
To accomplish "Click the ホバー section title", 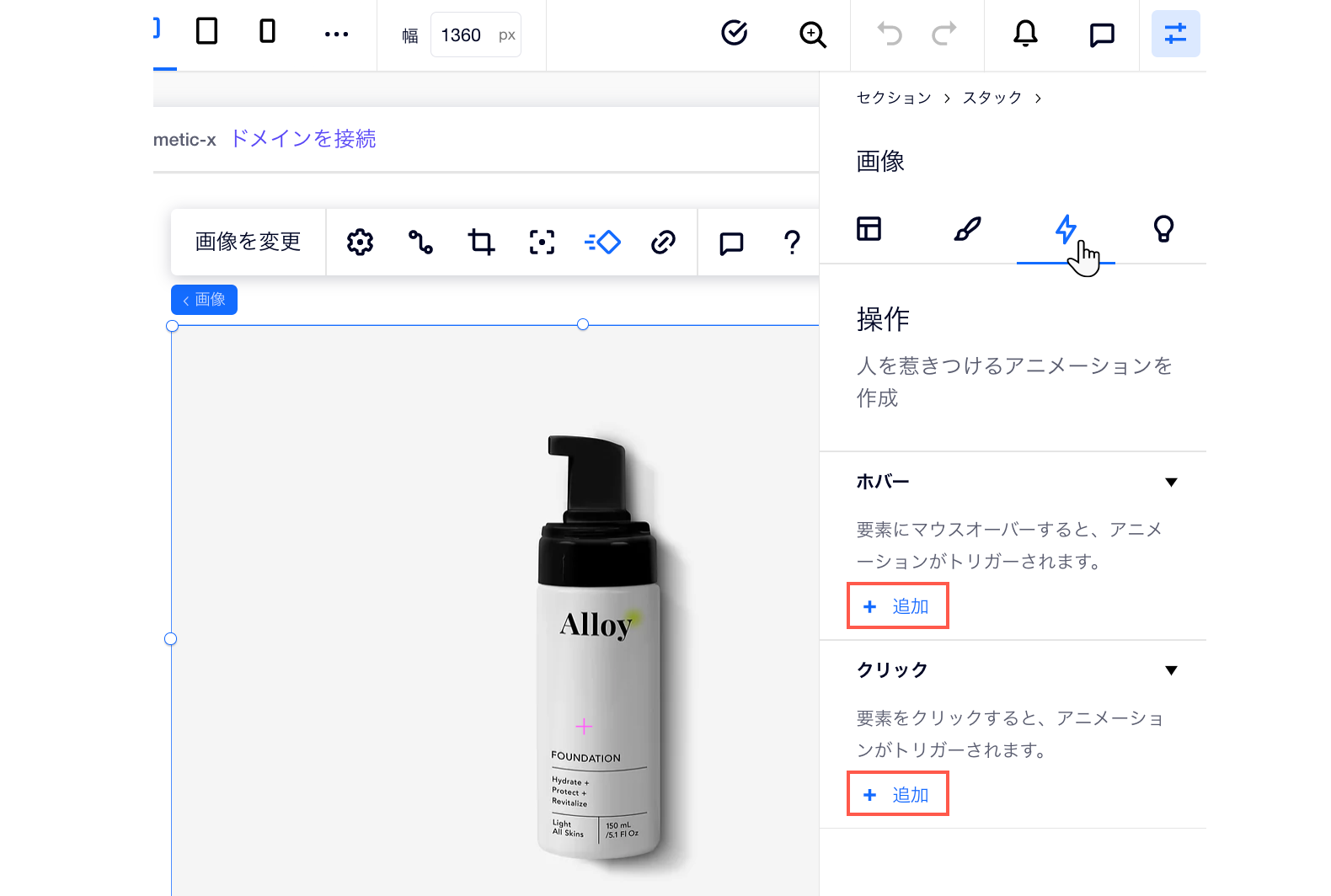I will tap(883, 482).
